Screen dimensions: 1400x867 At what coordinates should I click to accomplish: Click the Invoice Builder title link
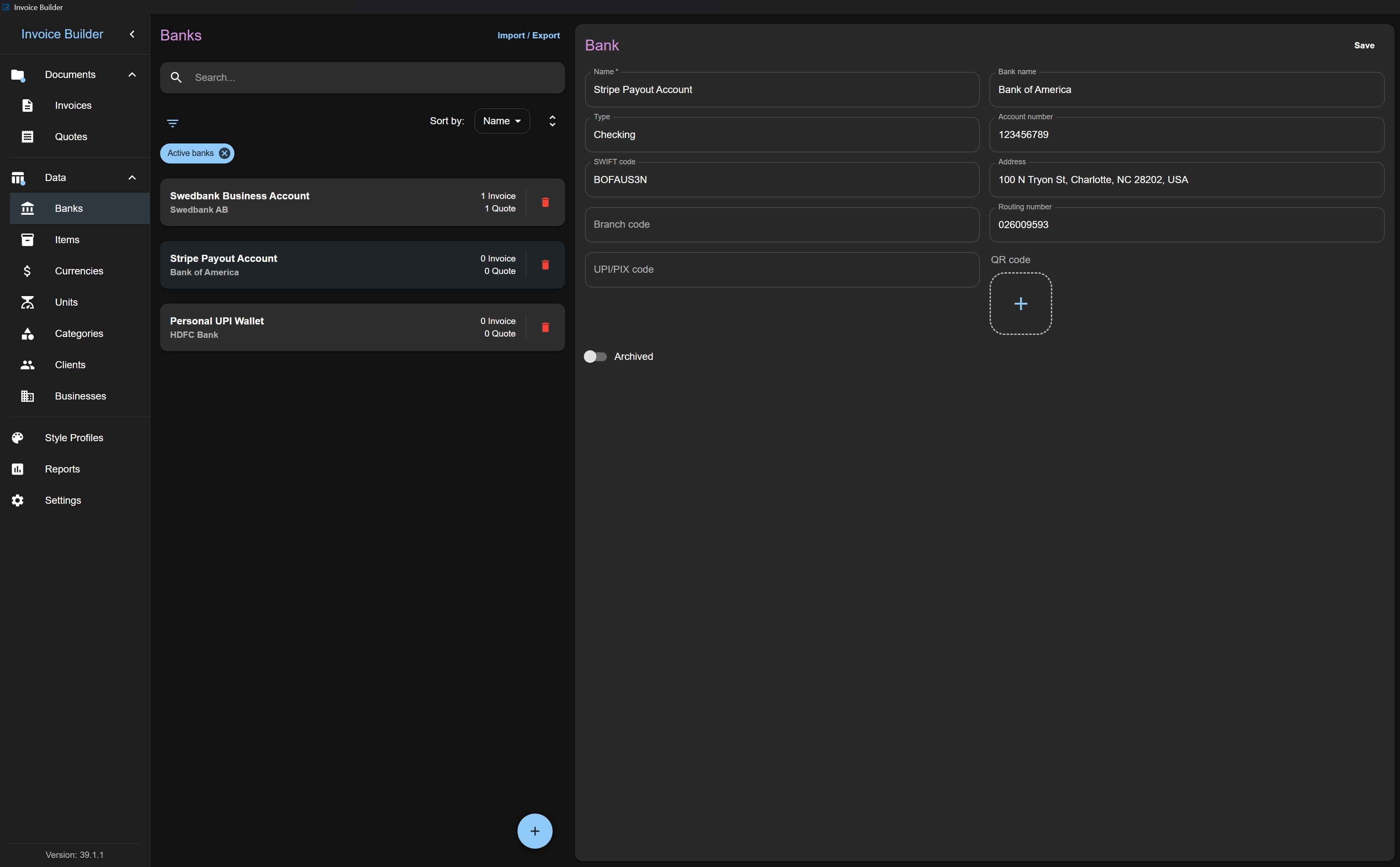coord(63,34)
